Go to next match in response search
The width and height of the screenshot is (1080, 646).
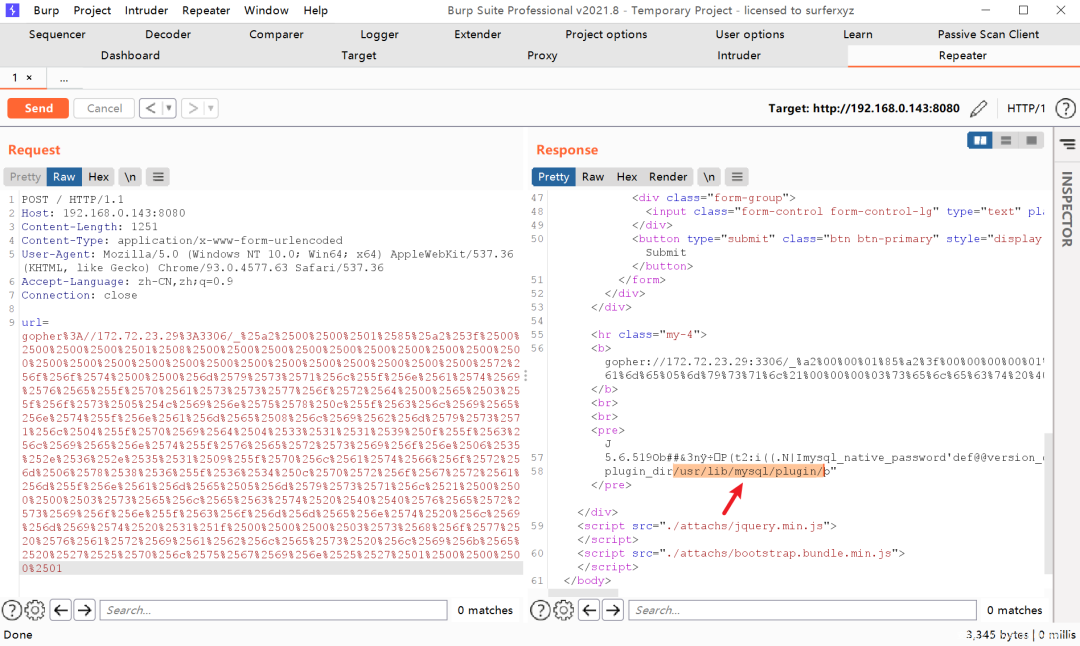[612, 609]
